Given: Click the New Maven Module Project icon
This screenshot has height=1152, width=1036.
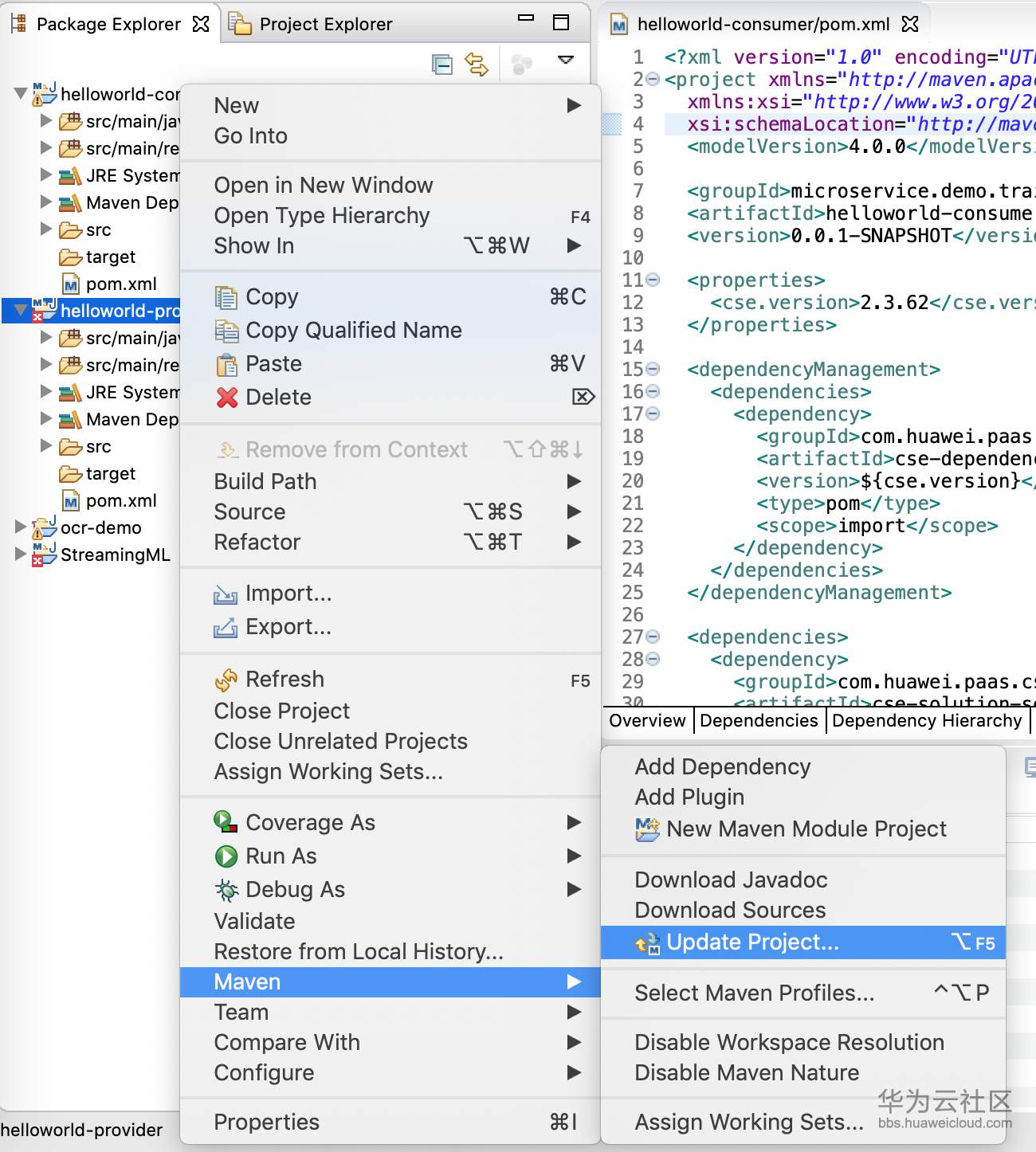Looking at the screenshot, I should coord(647,829).
